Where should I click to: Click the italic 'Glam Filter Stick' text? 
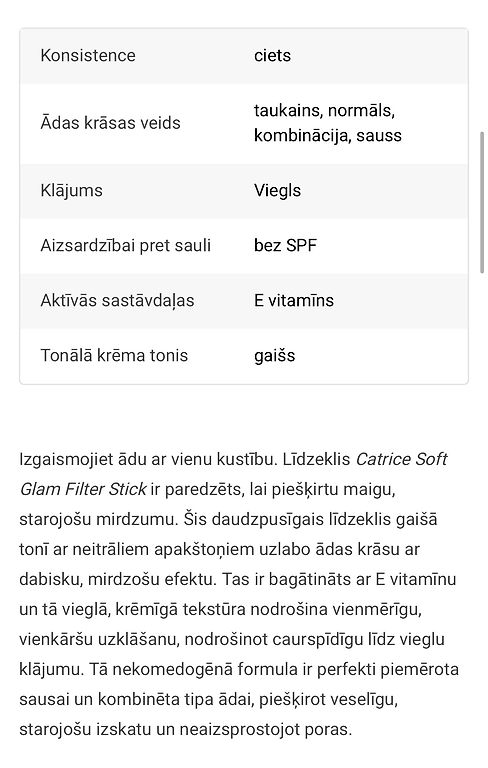83,489
